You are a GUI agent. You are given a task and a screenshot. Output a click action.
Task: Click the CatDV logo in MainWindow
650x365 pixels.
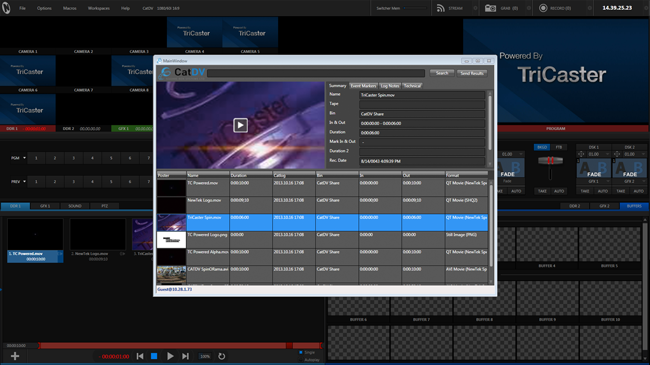tap(182, 73)
